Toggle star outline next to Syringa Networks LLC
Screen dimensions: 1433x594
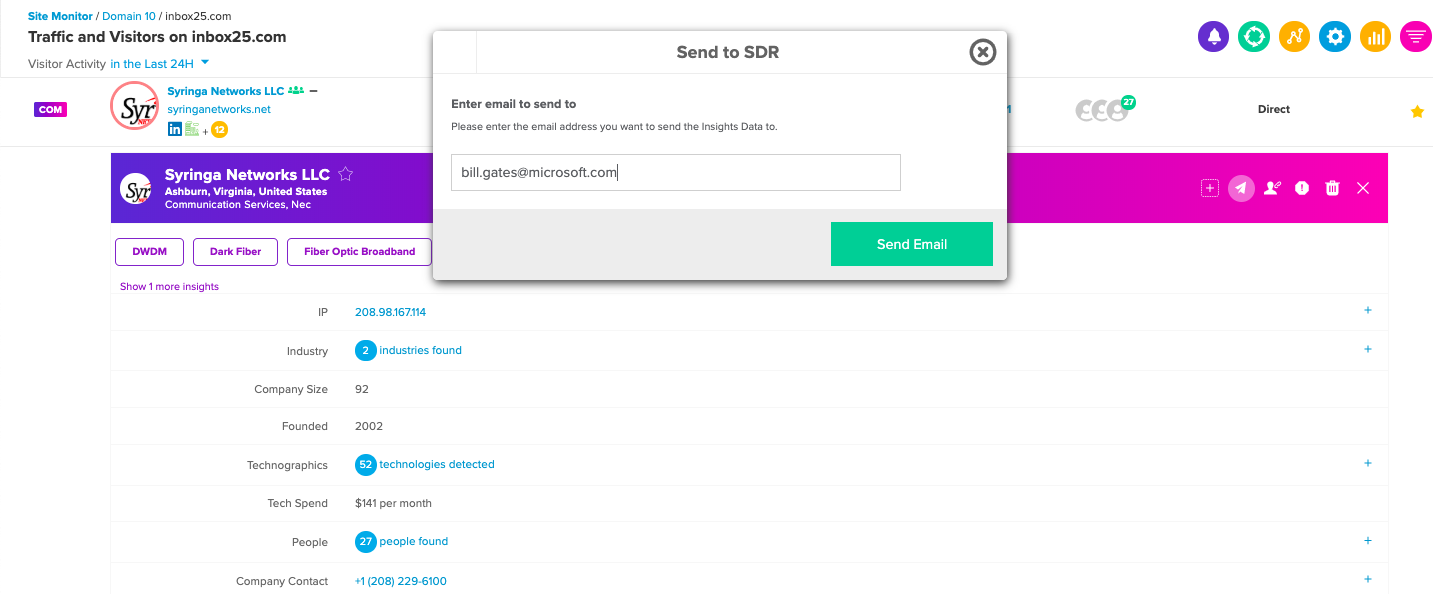(x=346, y=174)
